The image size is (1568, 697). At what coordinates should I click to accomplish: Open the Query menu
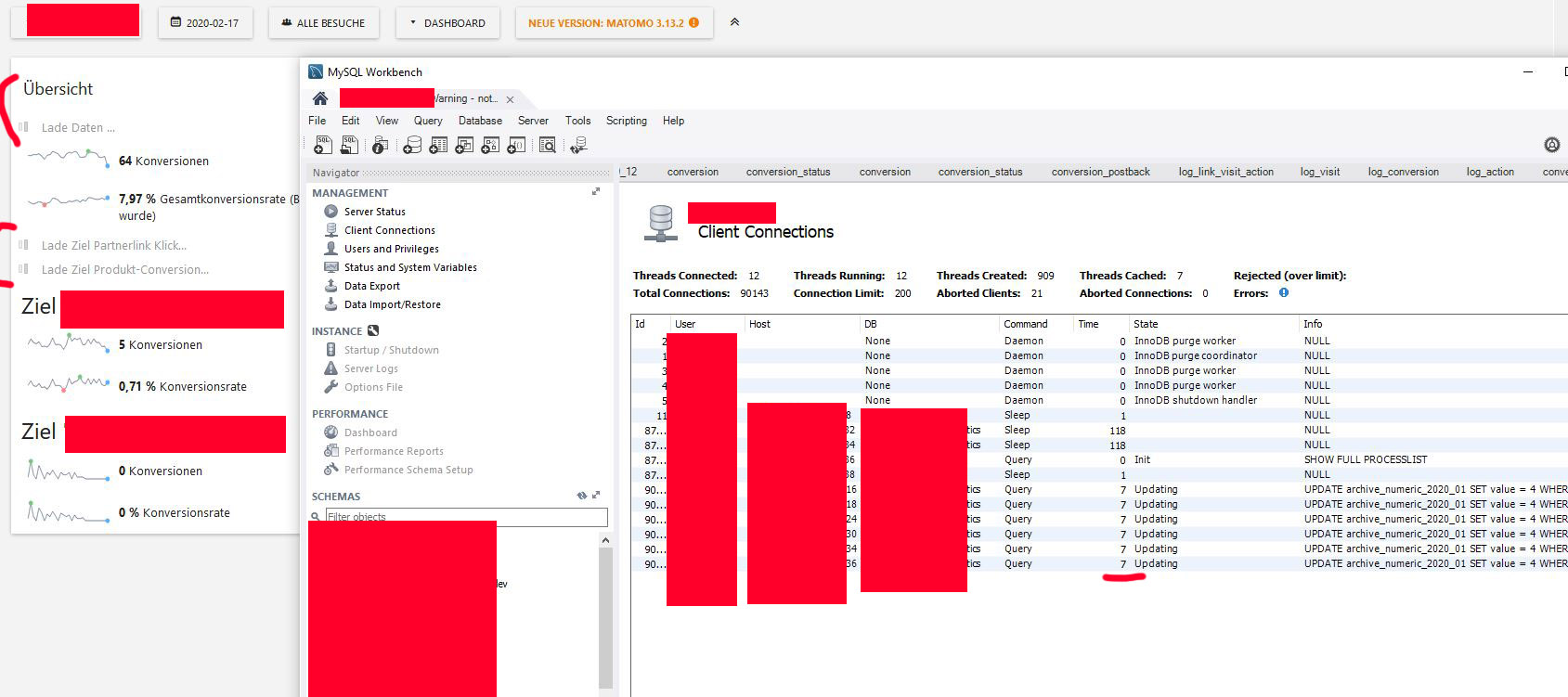coord(428,121)
